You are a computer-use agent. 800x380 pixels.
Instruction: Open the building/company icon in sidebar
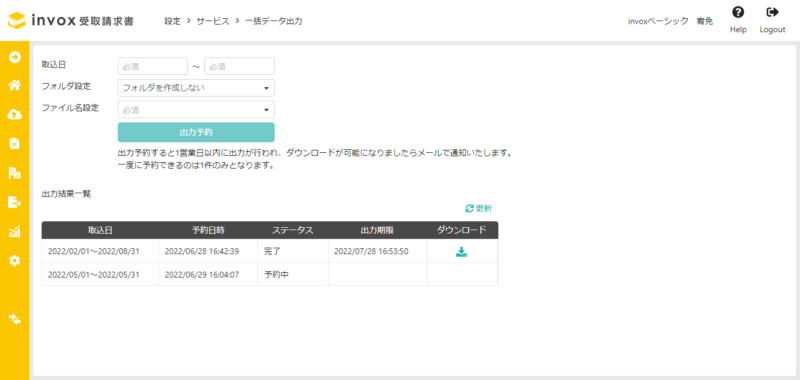[x=15, y=173]
